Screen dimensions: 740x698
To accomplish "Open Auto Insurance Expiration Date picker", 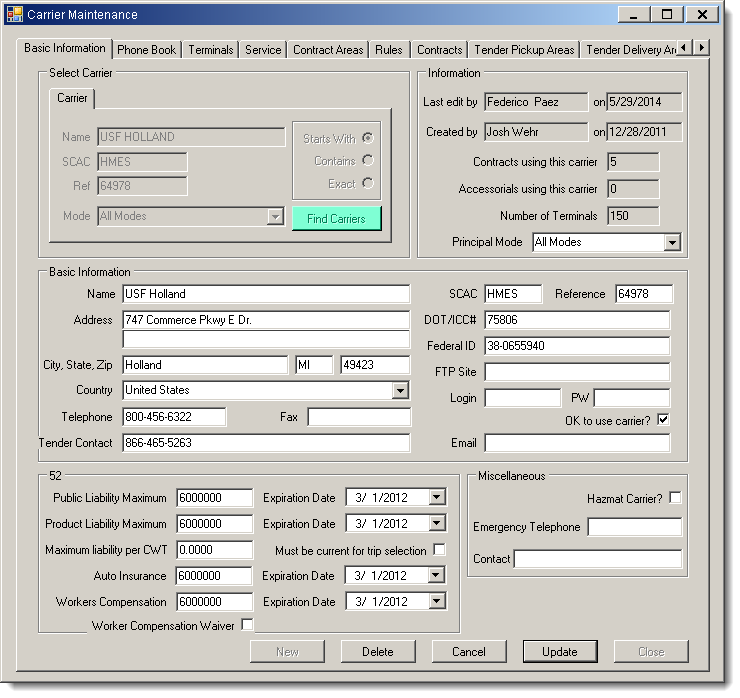I will pyautogui.click(x=436, y=575).
